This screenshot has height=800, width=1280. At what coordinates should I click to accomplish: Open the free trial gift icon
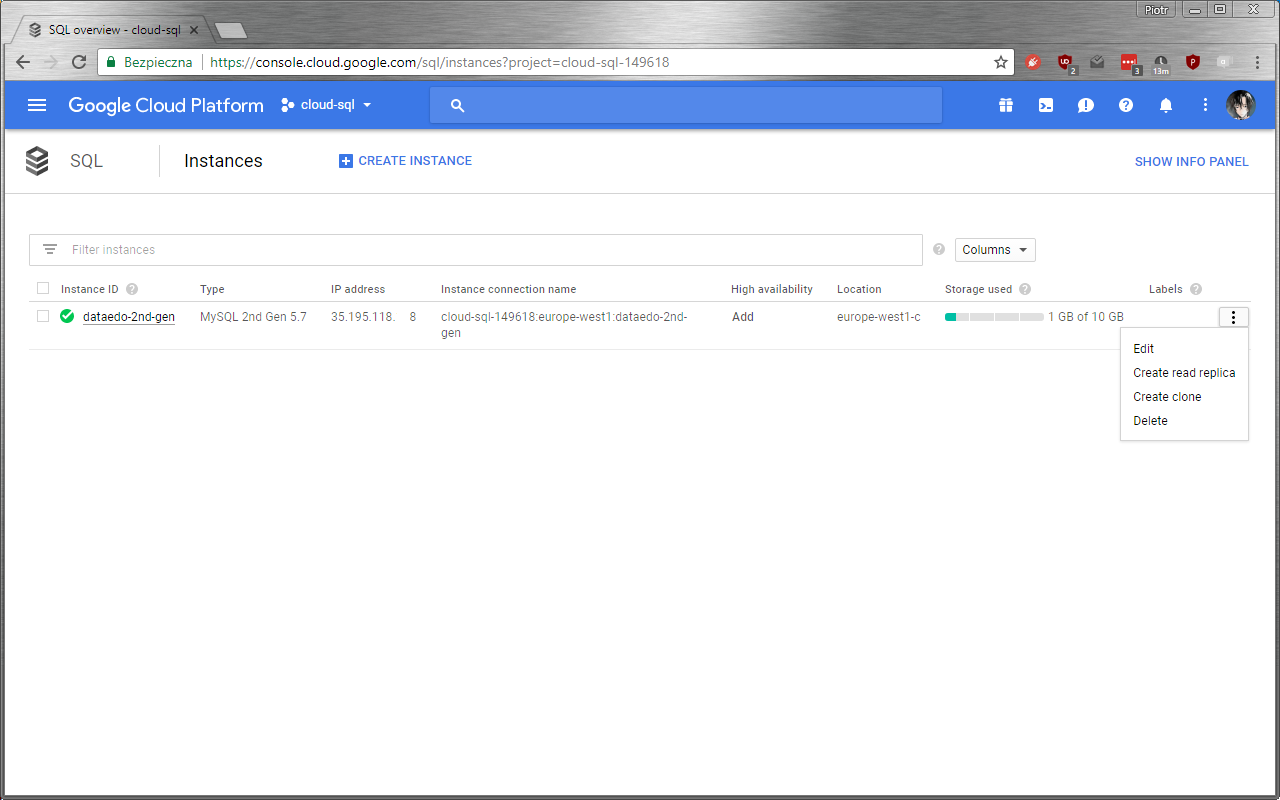[x=1005, y=105]
